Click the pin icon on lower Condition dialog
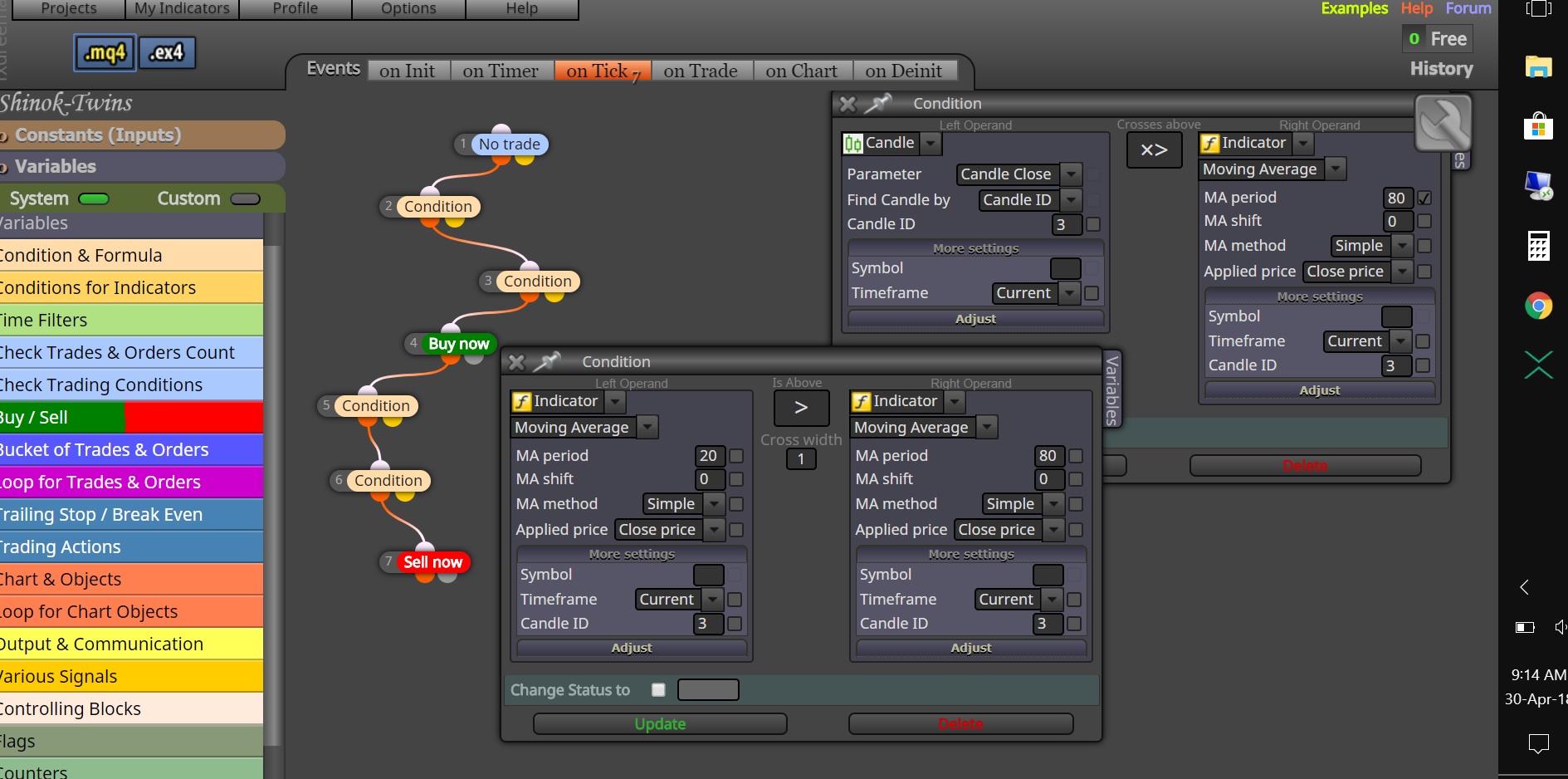This screenshot has height=779, width=1568. [547, 361]
